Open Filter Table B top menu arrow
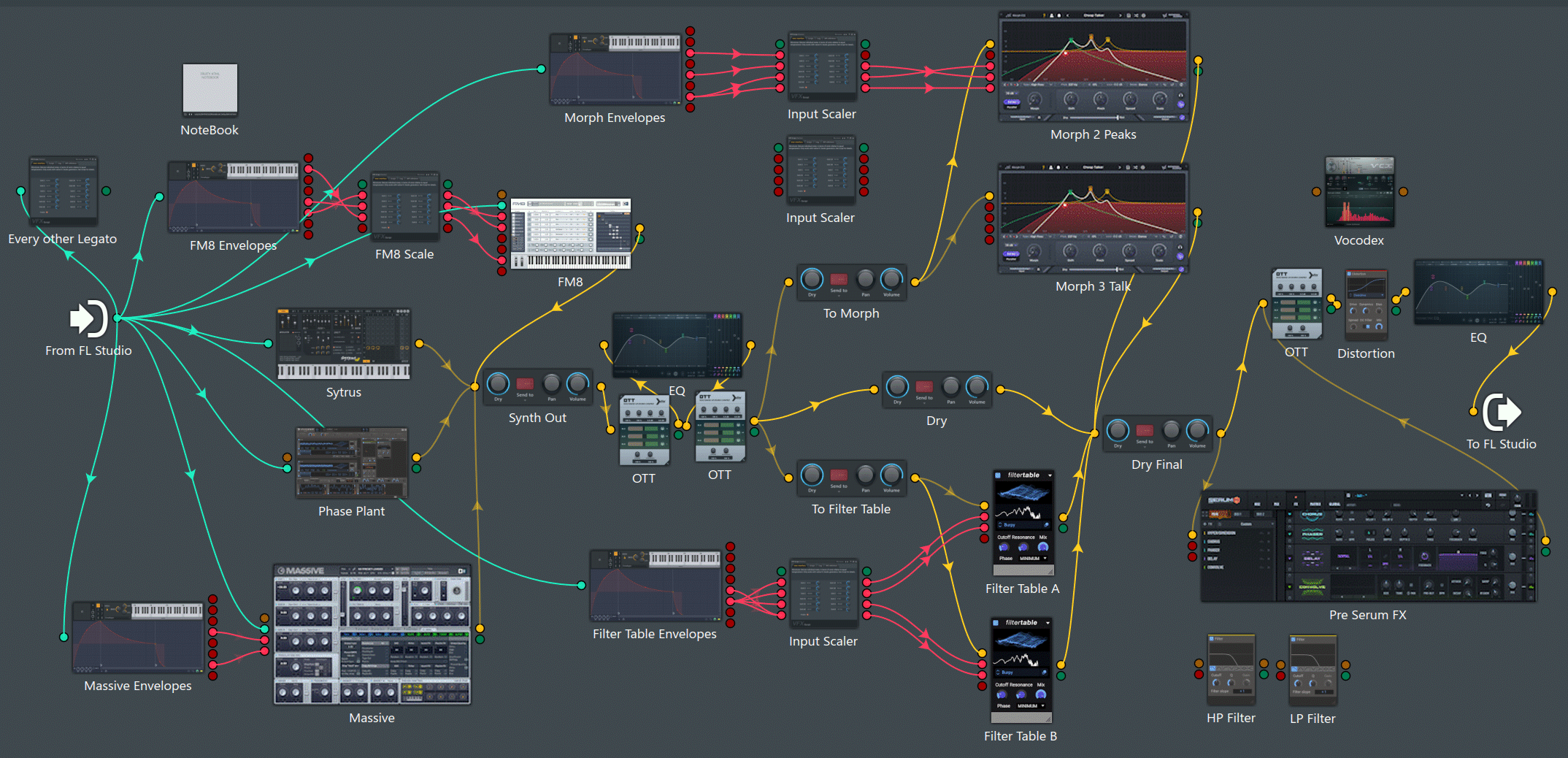Image resolution: width=1568 pixels, height=758 pixels. pyautogui.click(x=1048, y=623)
